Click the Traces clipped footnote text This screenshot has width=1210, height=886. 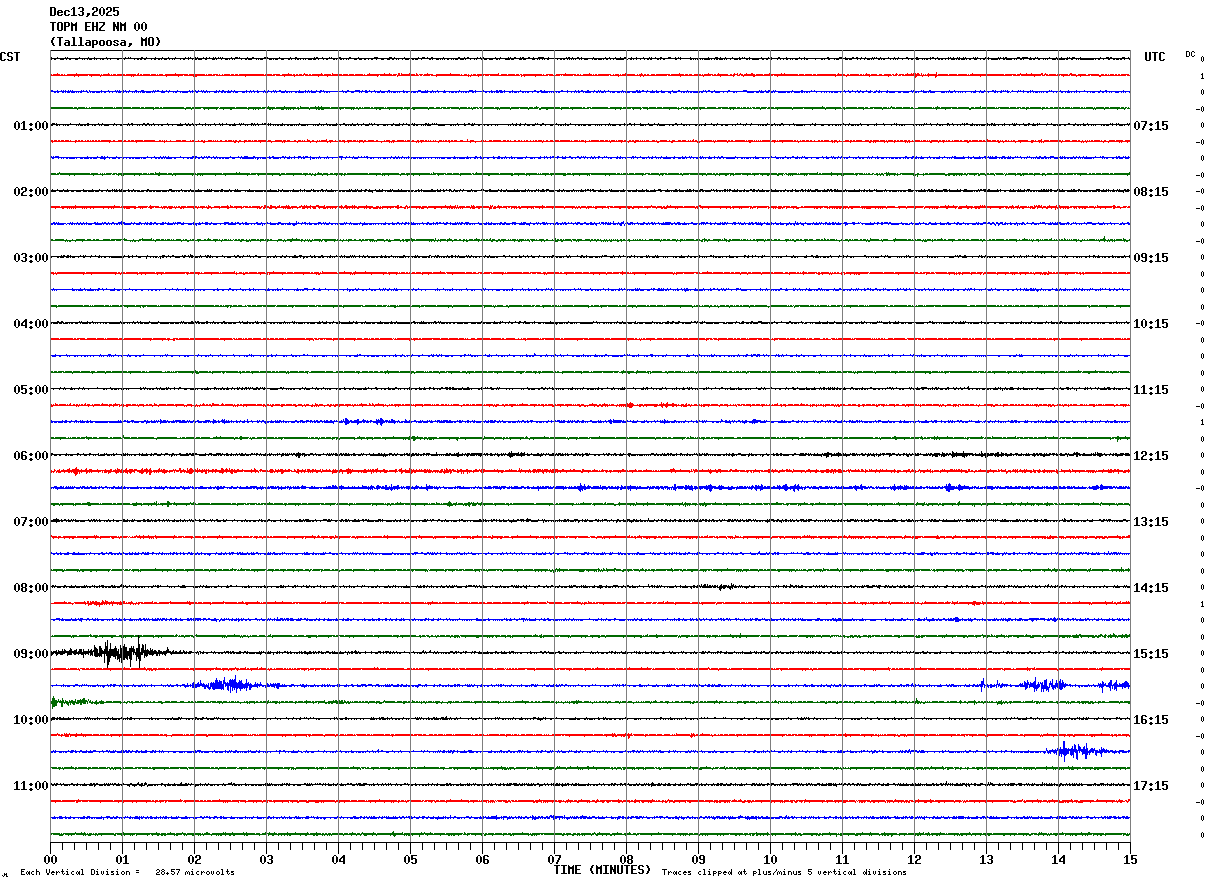[784, 873]
